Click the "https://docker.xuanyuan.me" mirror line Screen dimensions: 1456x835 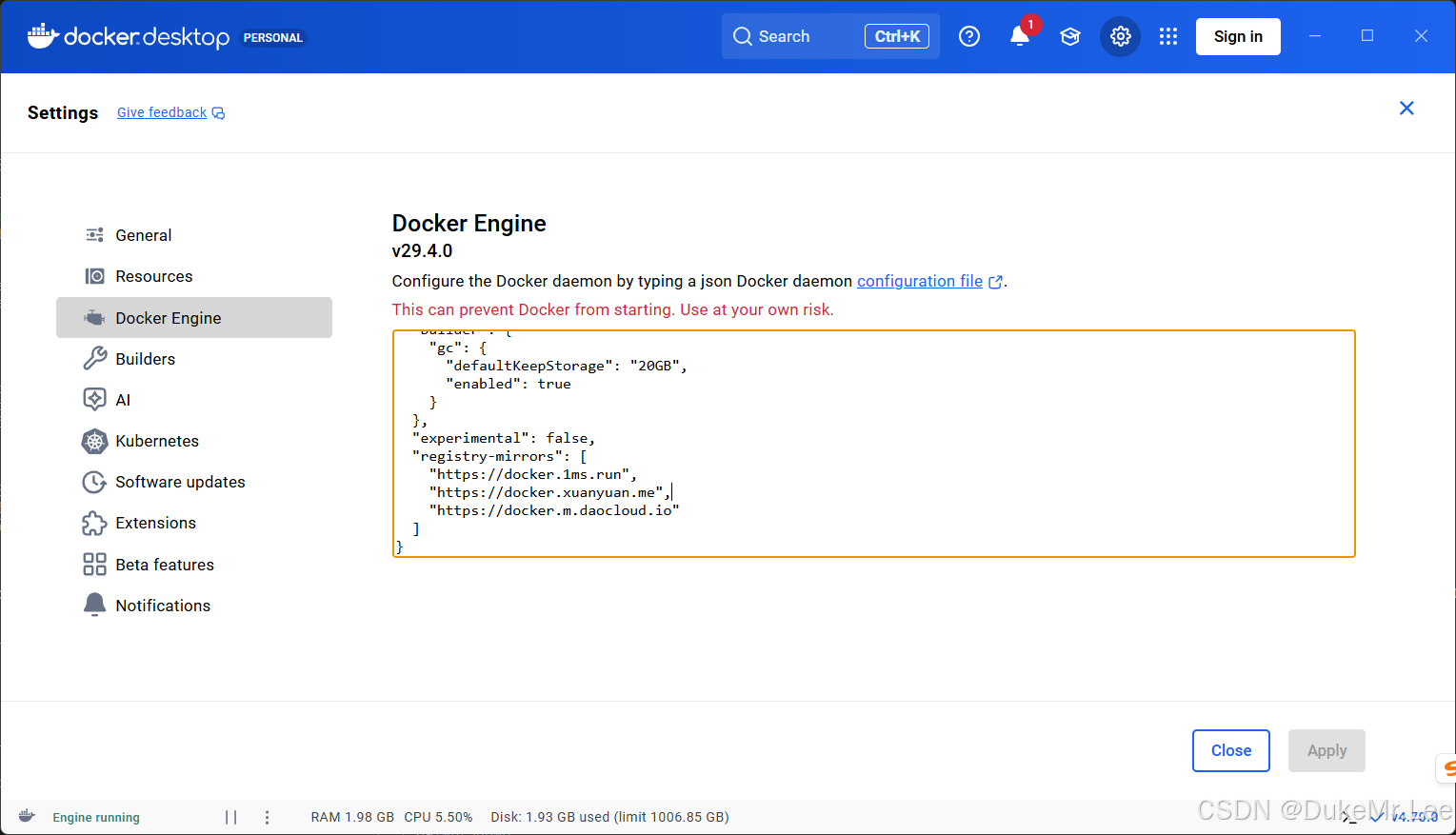tap(549, 492)
